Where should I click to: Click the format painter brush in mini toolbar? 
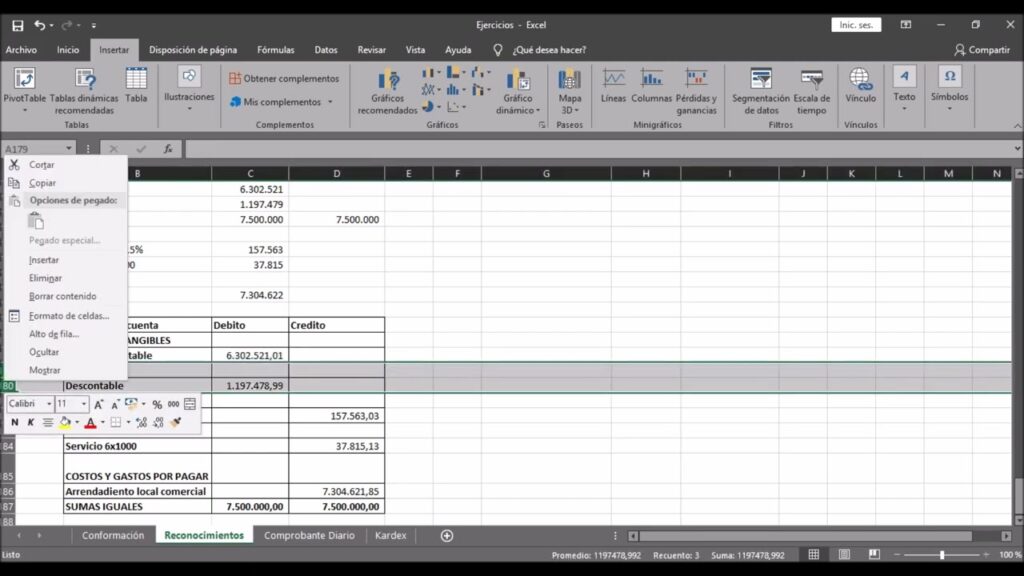[x=176, y=423]
